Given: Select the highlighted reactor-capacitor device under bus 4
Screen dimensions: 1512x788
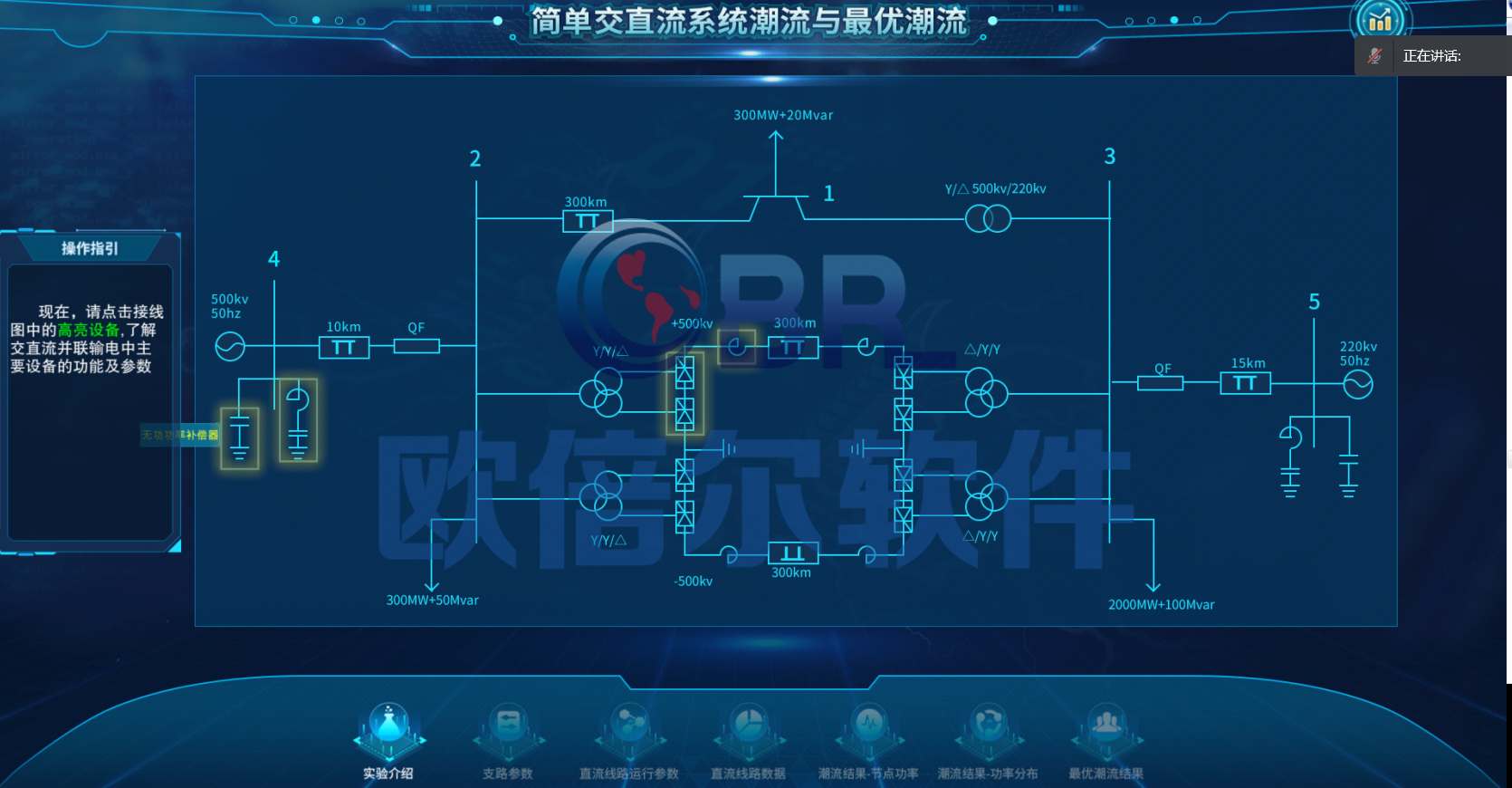Looking at the screenshot, I should tap(298, 420).
